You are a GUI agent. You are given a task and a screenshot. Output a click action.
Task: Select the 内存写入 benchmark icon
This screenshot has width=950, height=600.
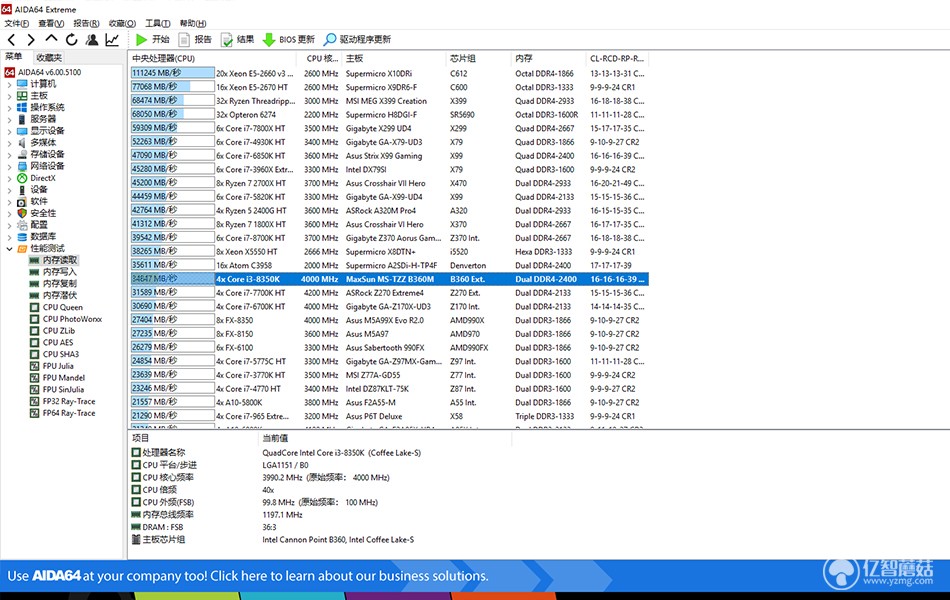pyautogui.click(x=35, y=272)
